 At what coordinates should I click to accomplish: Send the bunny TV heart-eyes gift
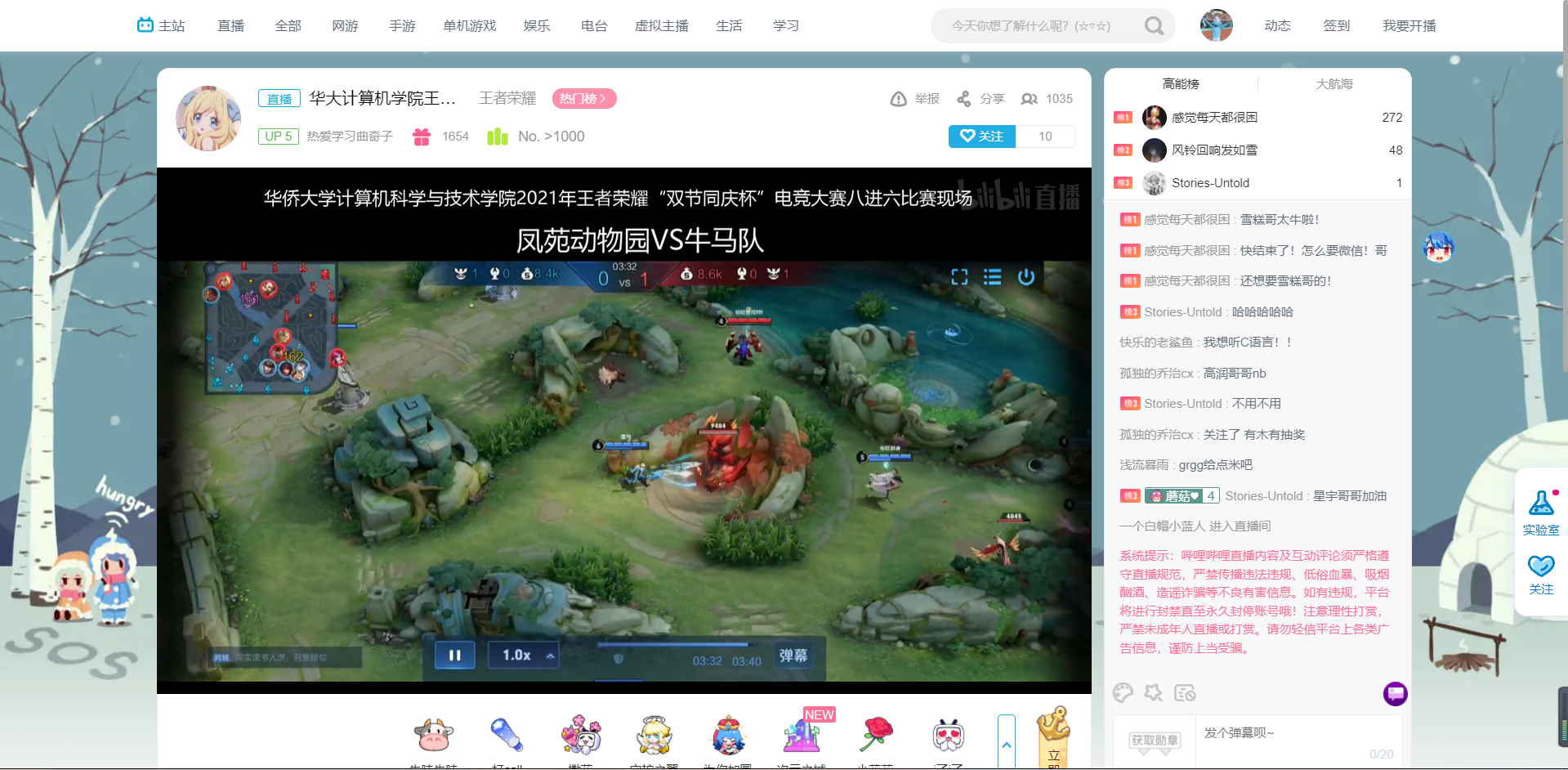tap(949, 736)
